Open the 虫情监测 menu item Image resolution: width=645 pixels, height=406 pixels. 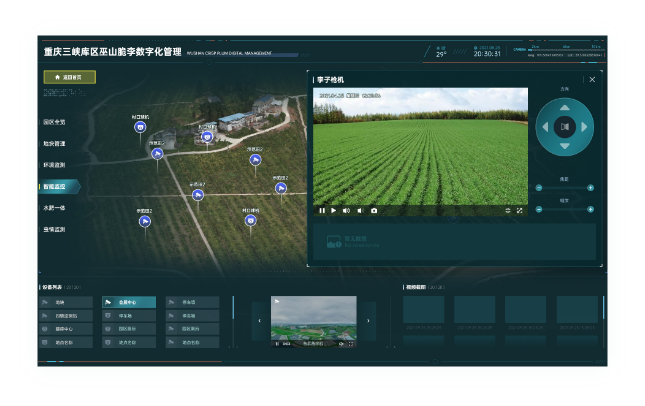[54, 229]
